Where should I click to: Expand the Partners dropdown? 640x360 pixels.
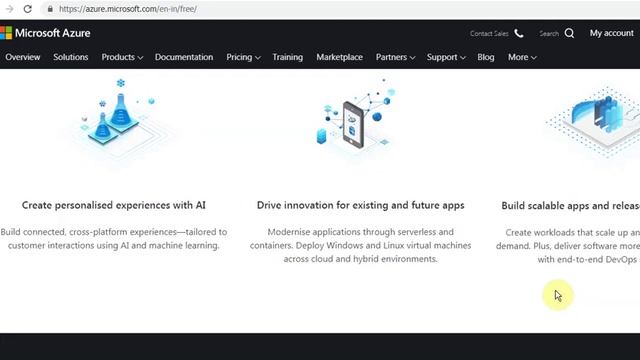(395, 57)
